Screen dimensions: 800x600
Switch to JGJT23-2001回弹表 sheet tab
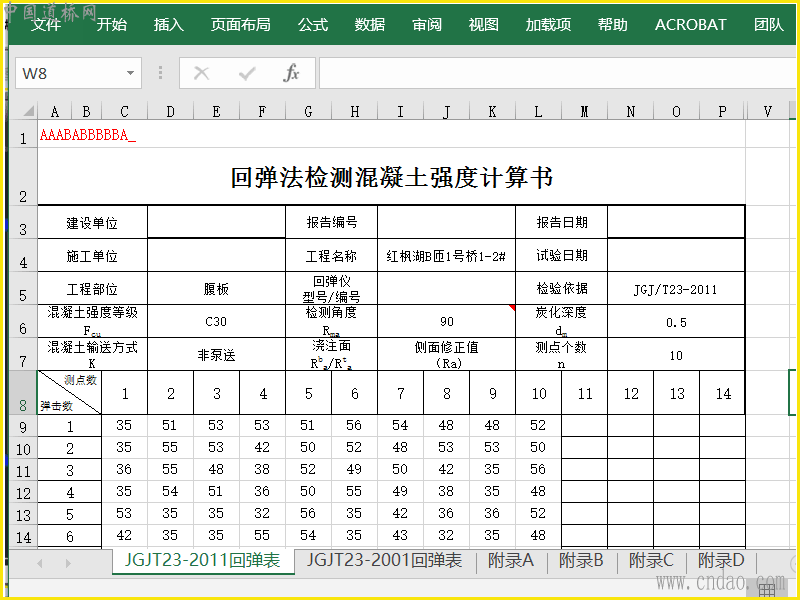(384, 561)
